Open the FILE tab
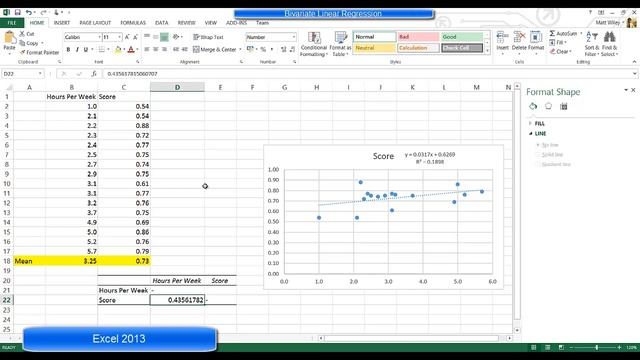Viewport: 640px width, 360px height. (x=12, y=23)
